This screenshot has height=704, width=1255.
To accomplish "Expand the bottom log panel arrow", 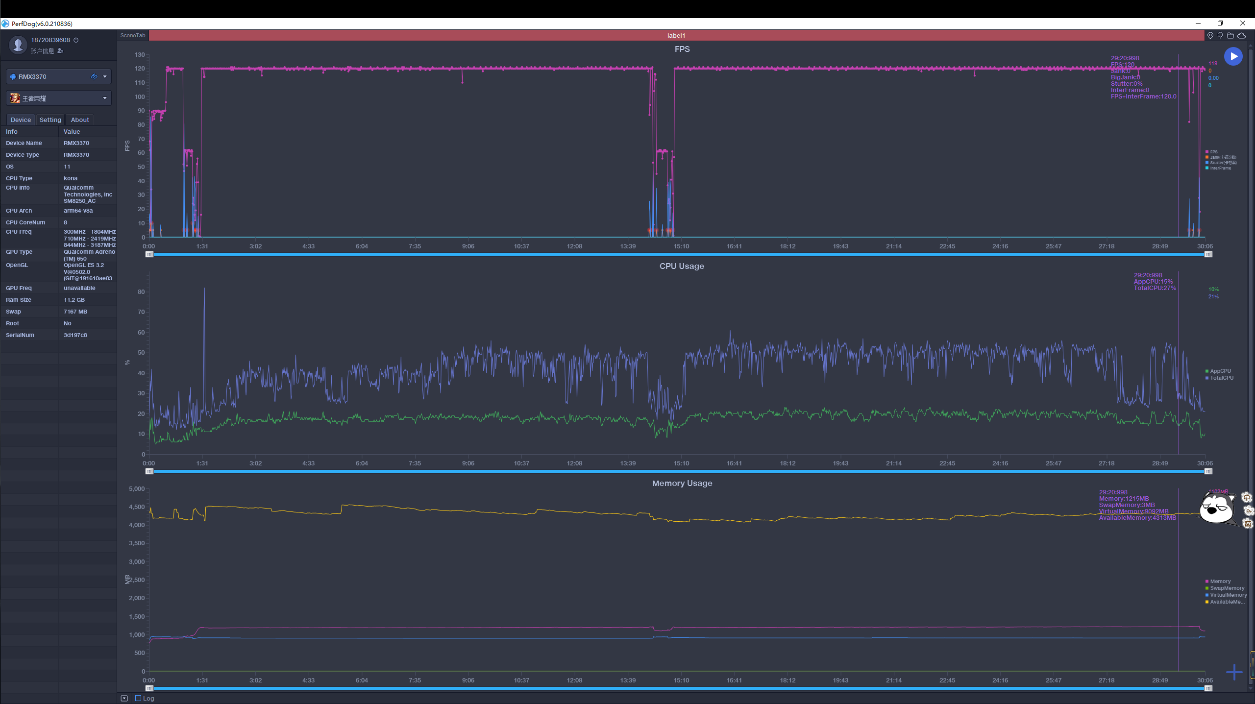I will click(124, 698).
